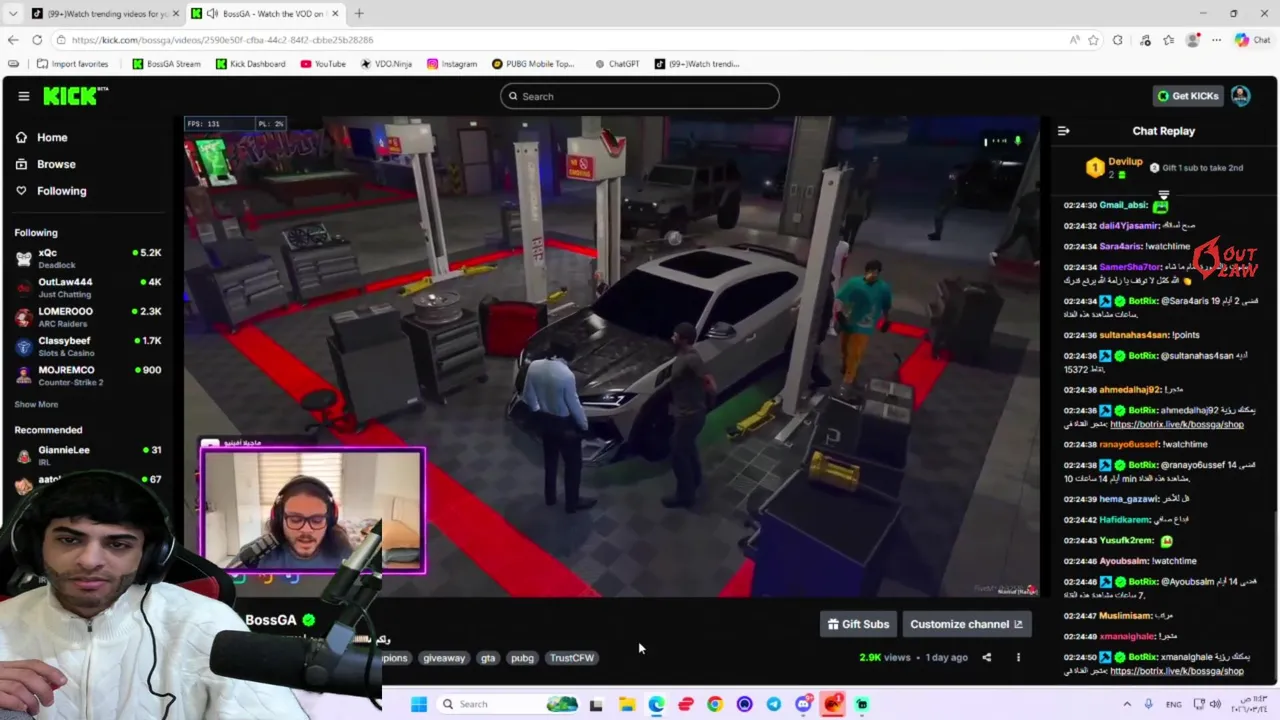Open xQc channel in Following list
Screen dimensions: 1280x720
[88, 258]
